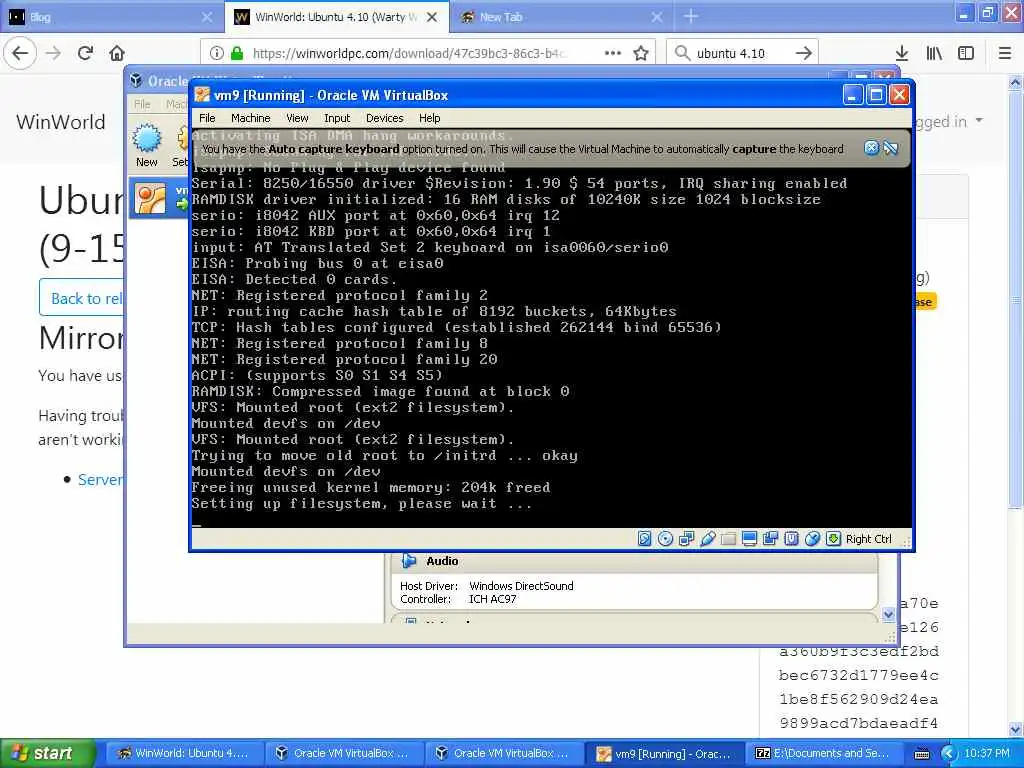
Task: Open the Firefox hamburger menu
Action: [x=1005, y=53]
